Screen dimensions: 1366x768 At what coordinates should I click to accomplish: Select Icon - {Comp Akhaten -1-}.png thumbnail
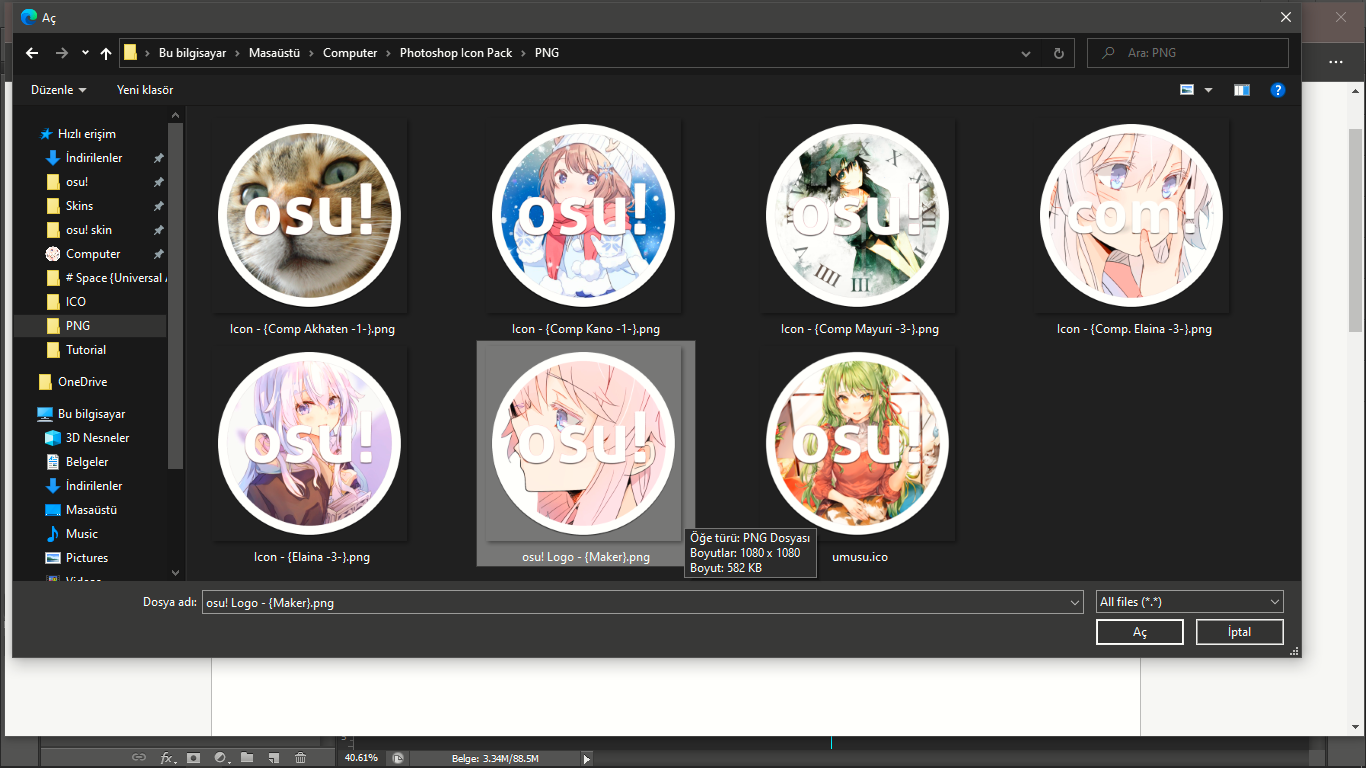click(310, 216)
